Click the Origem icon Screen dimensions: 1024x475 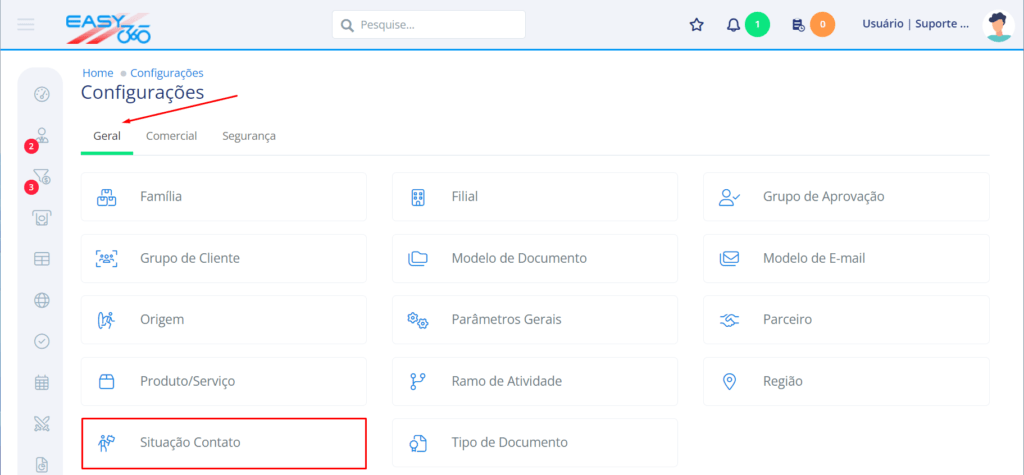(106, 320)
